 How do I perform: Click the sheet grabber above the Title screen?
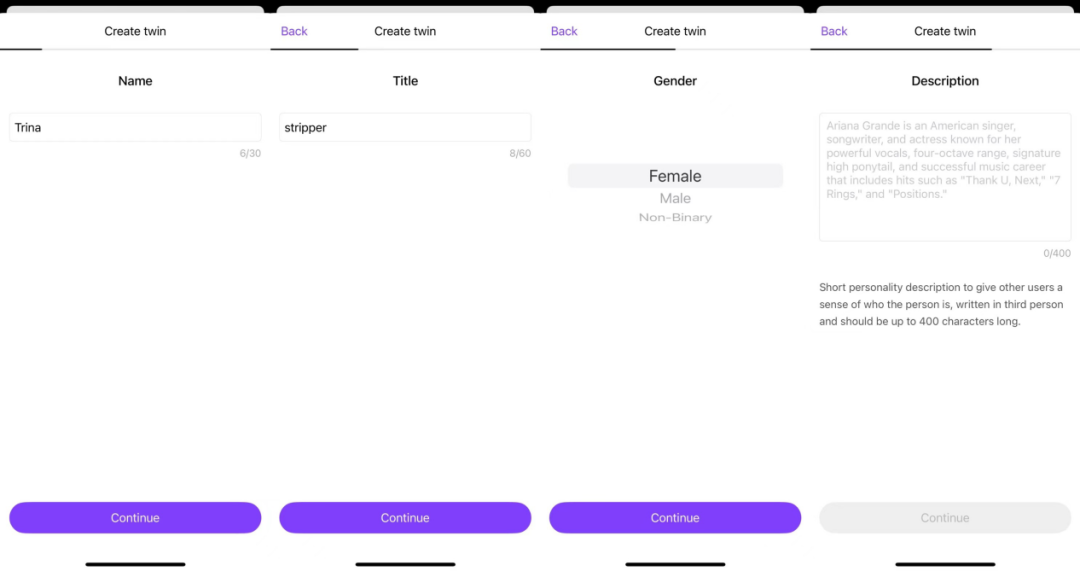coord(405,9)
